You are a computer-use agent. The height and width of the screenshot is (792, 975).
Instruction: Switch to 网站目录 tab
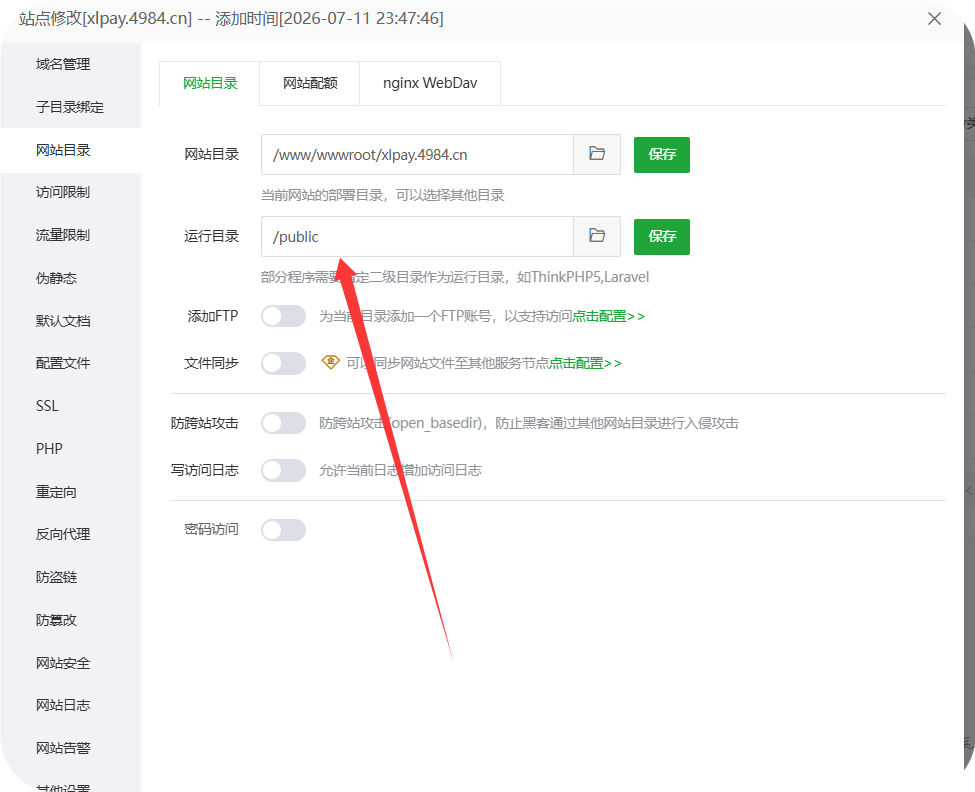[x=210, y=83]
